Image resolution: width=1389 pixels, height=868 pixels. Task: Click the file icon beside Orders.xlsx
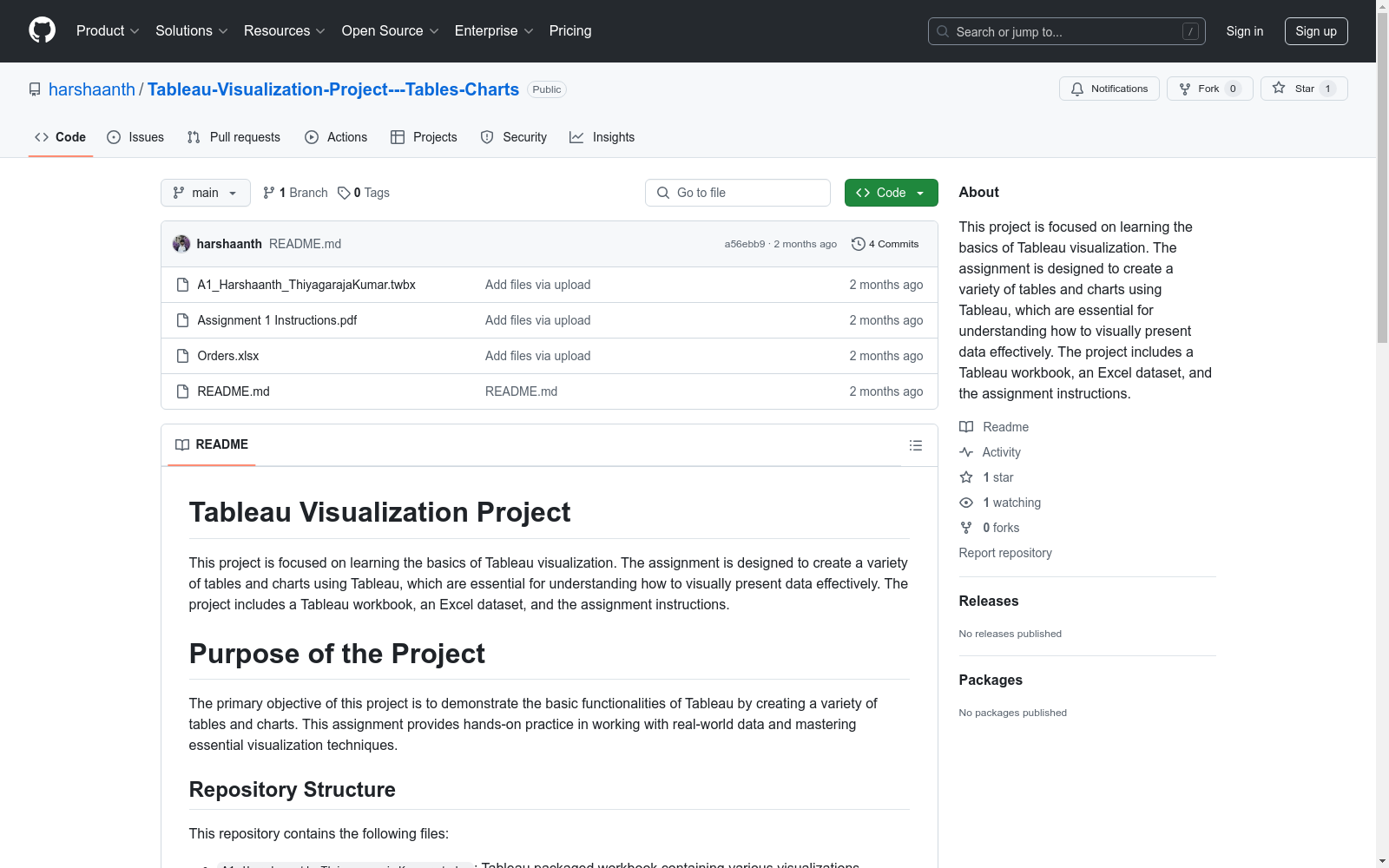click(x=182, y=356)
